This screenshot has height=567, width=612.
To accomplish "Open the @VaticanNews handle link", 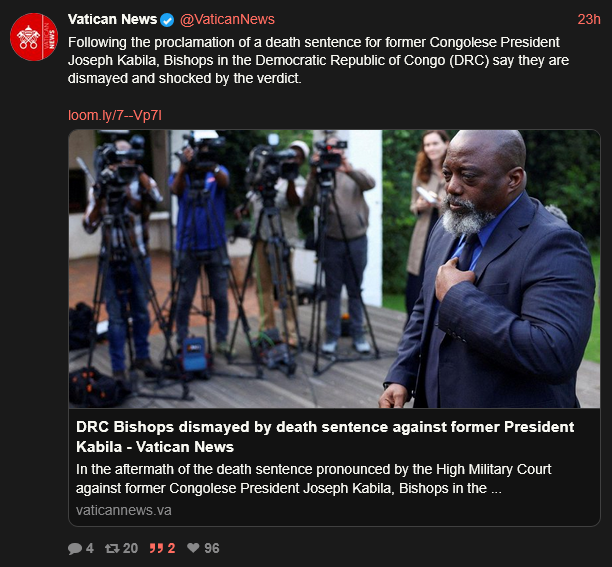I will 227,20.
